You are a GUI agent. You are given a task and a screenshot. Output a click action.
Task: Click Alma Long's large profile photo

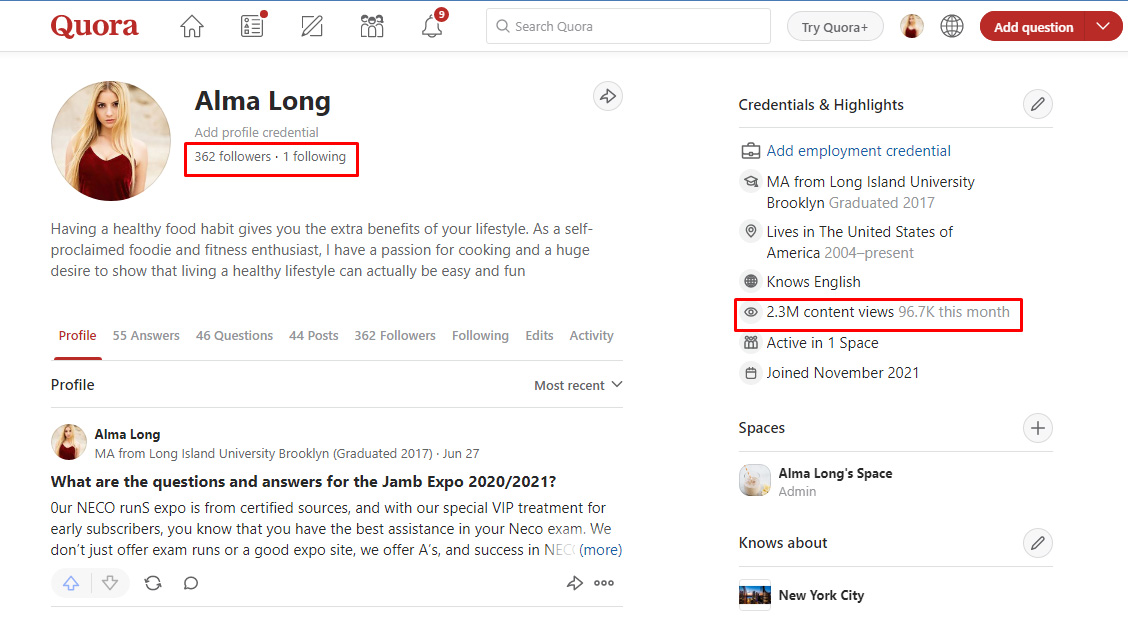tap(111, 141)
